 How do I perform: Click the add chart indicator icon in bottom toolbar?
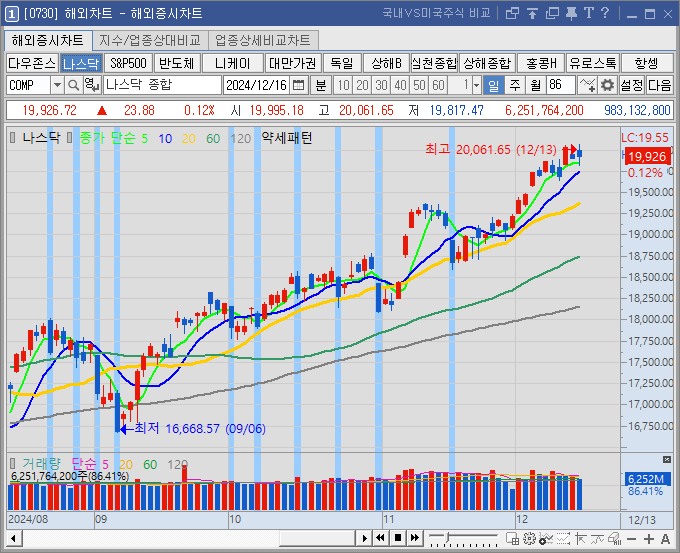point(546,539)
